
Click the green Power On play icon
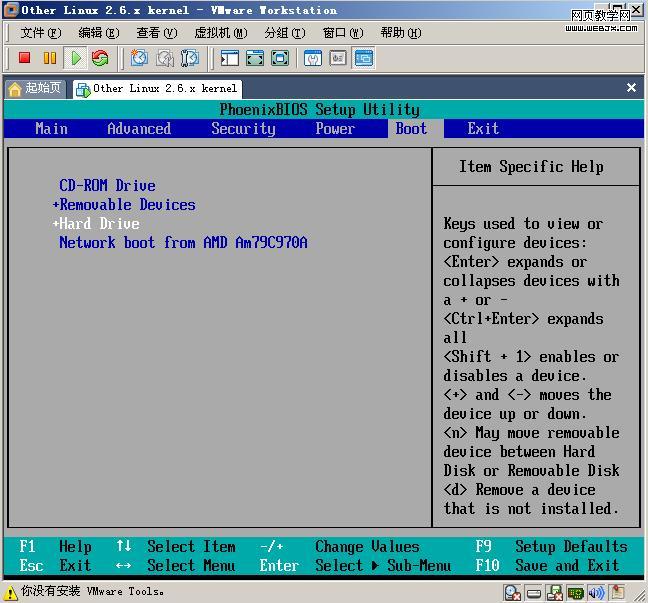click(x=76, y=58)
